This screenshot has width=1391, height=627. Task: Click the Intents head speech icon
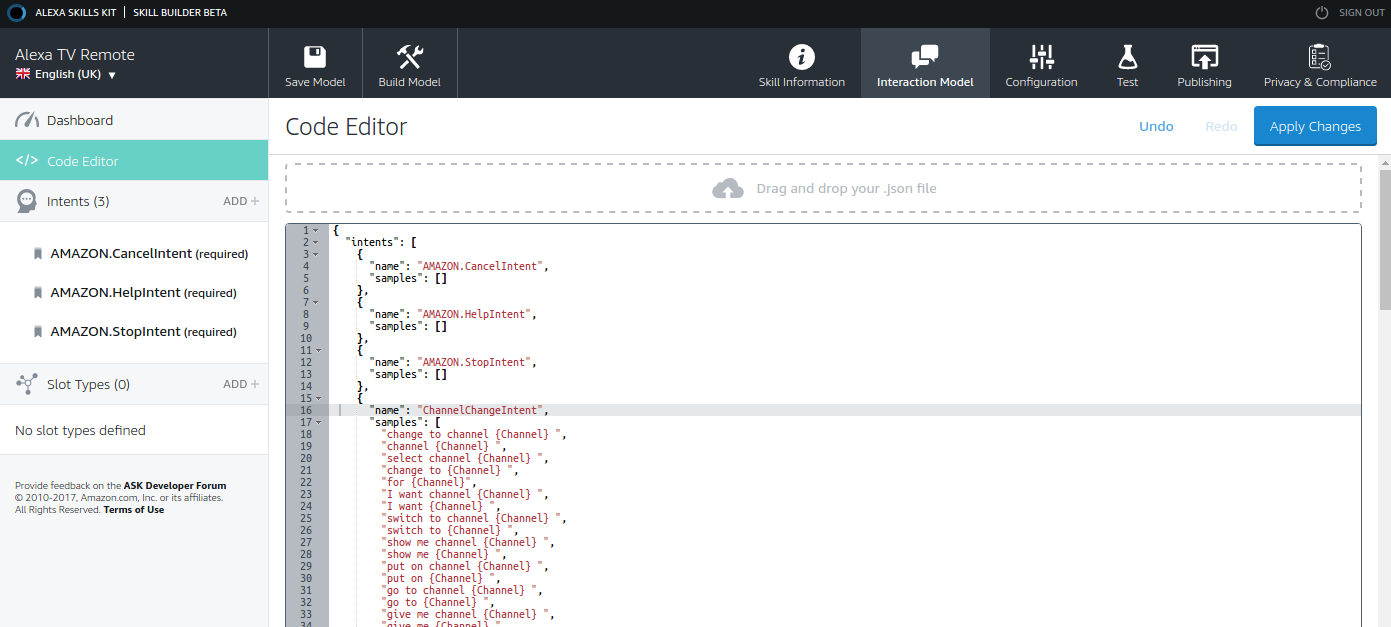(x=27, y=201)
